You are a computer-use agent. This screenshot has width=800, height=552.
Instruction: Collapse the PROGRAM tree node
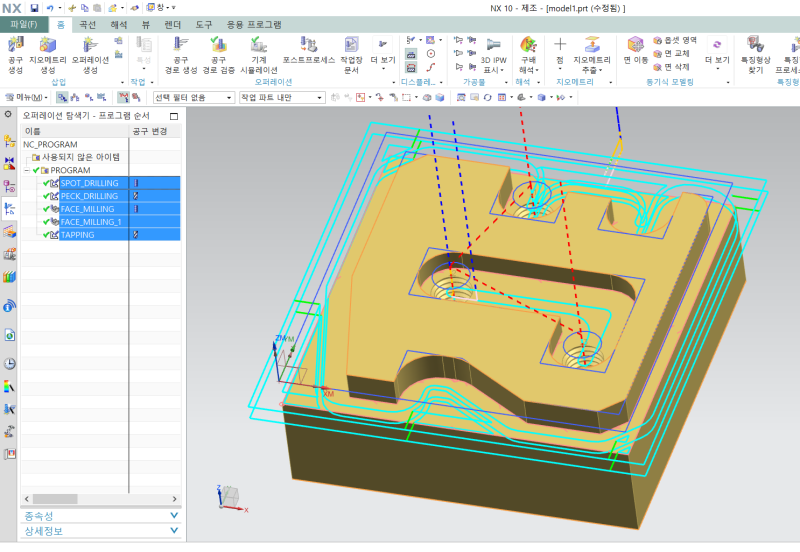point(27,170)
